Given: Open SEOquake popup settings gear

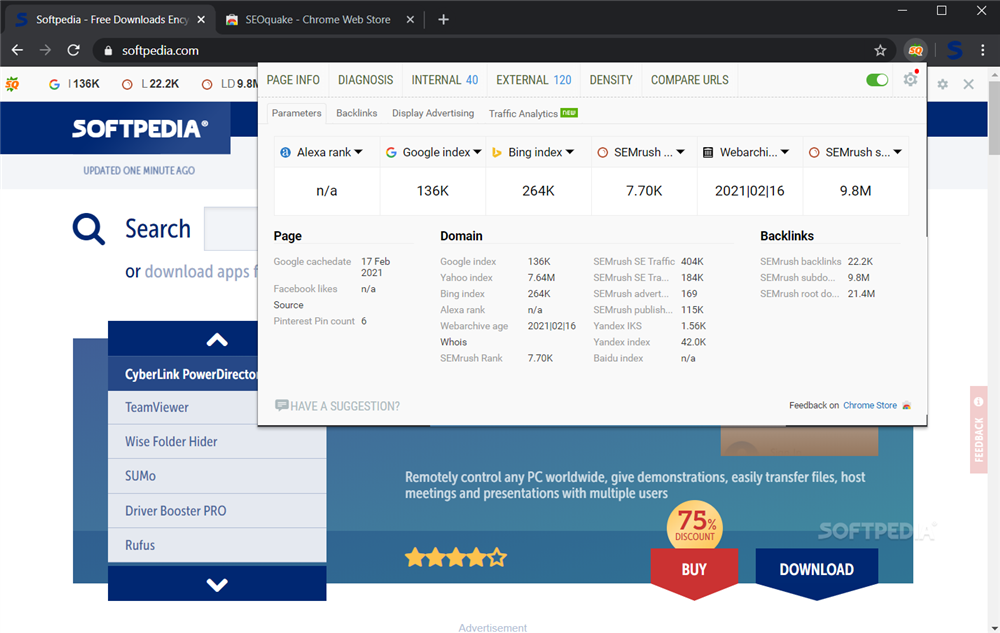Looking at the screenshot, I should click(x=910, y=80).
